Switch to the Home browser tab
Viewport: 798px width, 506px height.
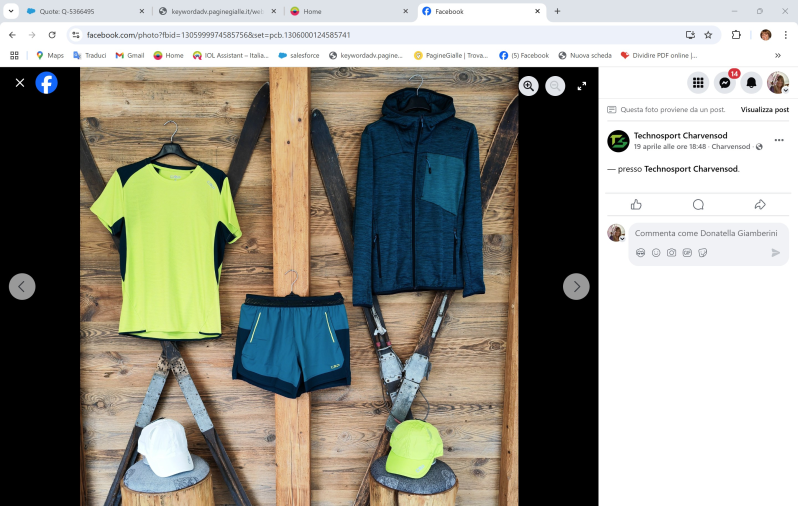[x=349, y=11]
